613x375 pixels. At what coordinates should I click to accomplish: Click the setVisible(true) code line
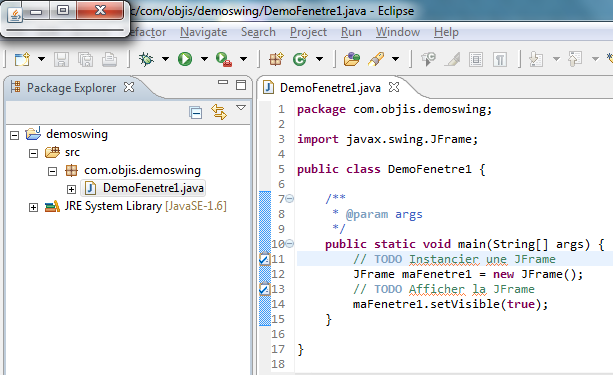(450, 304)
